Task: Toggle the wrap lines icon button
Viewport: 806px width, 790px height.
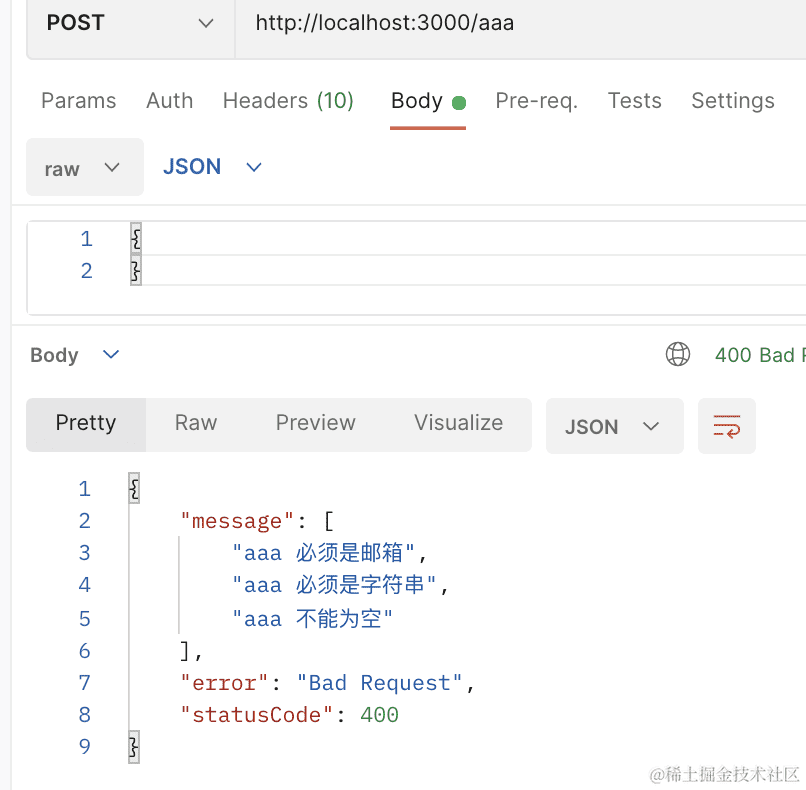Action: click(x=726, y=427)
